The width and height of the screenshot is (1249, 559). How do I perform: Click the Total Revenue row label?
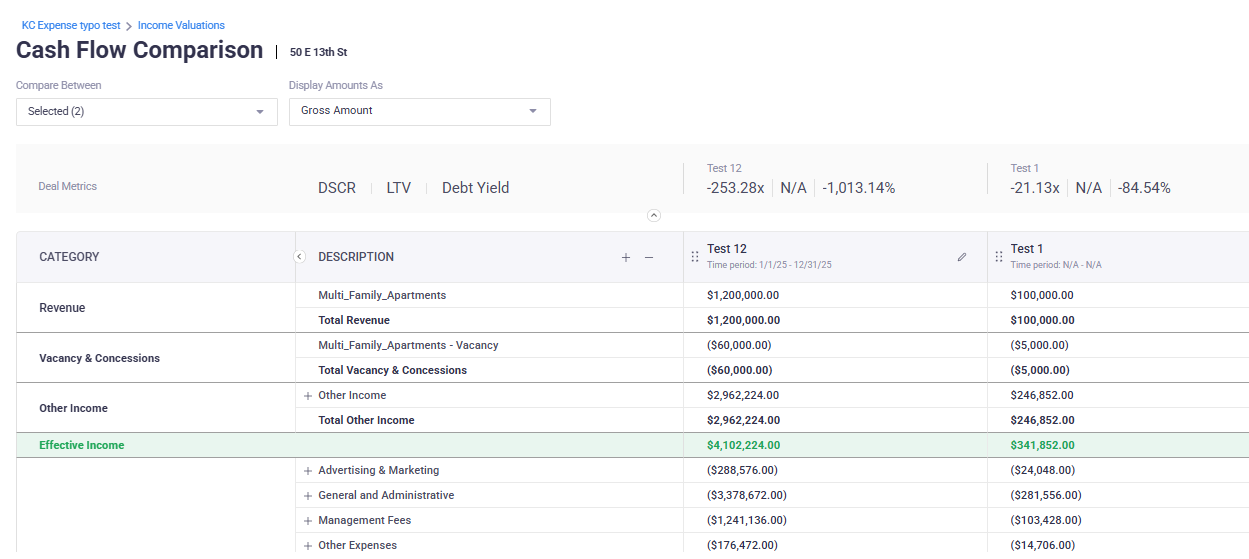point(354,321)
